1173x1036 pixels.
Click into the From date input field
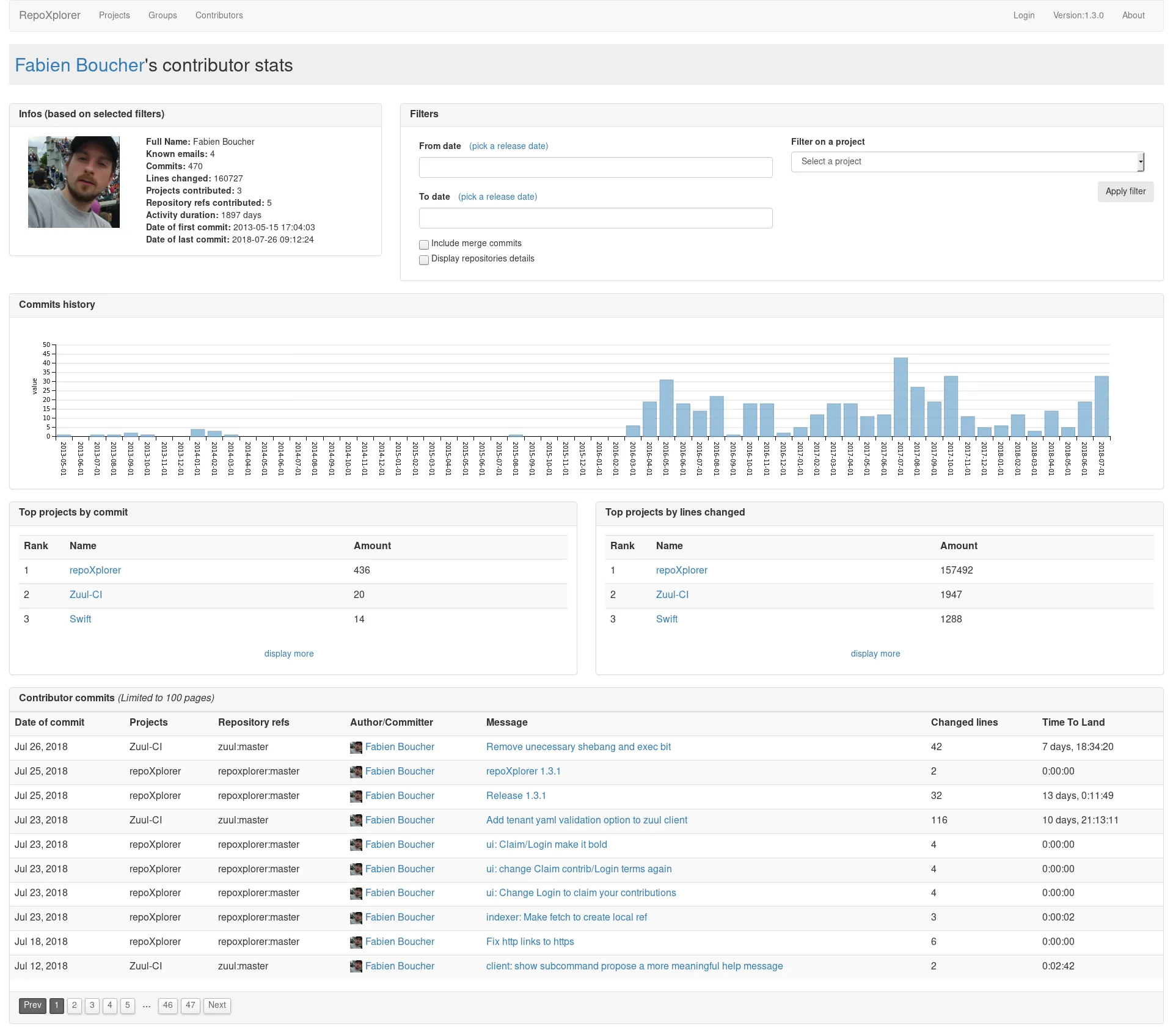click(x=595, y=167)
